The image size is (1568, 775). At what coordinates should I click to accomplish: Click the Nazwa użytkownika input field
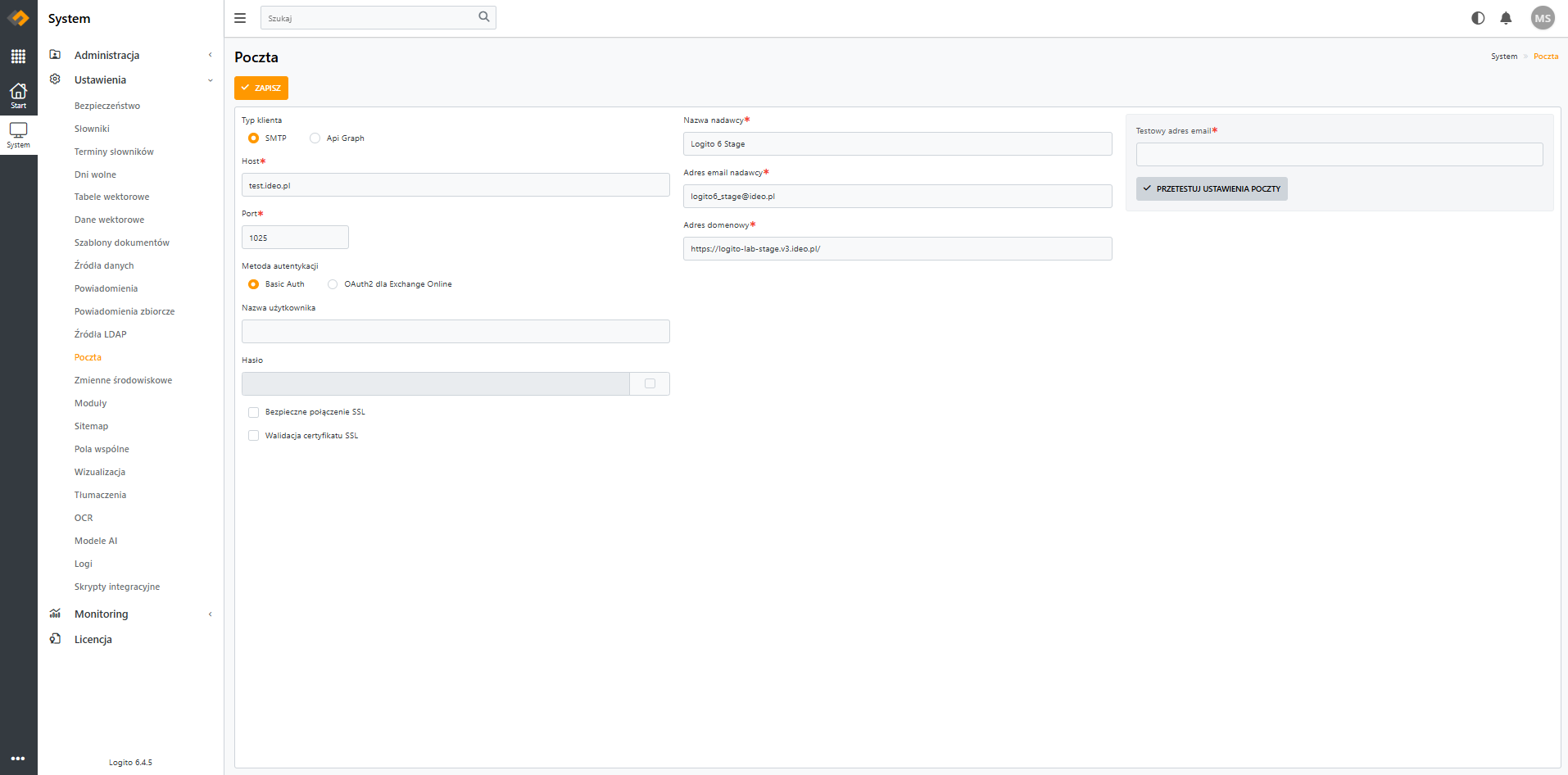coord(455,331)
